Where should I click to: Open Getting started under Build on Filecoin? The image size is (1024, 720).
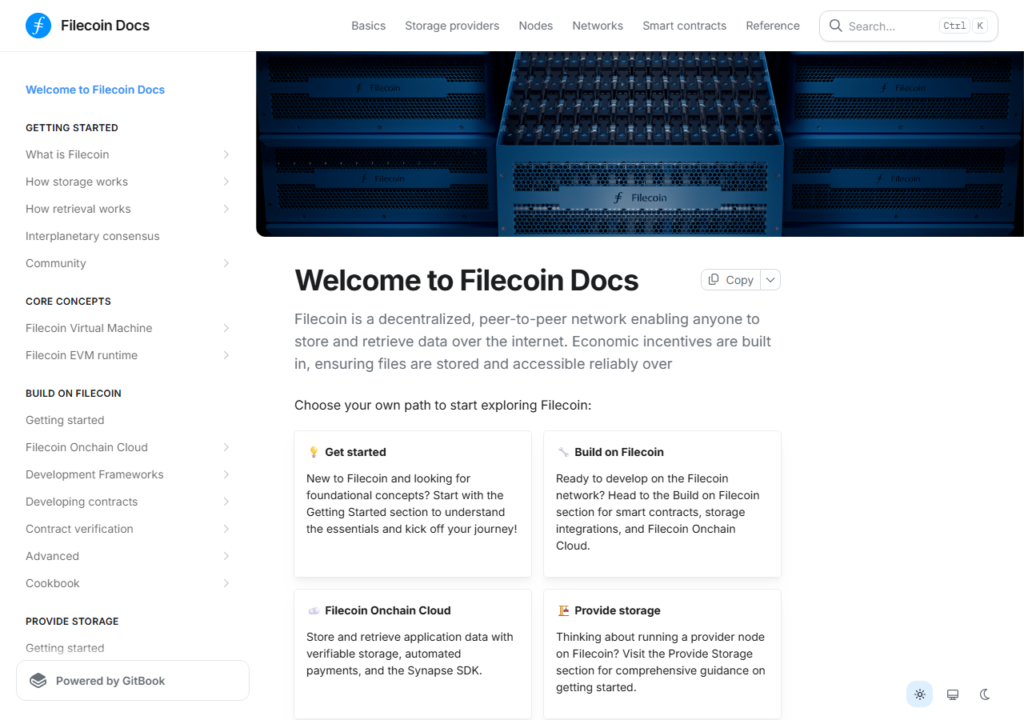65,420
